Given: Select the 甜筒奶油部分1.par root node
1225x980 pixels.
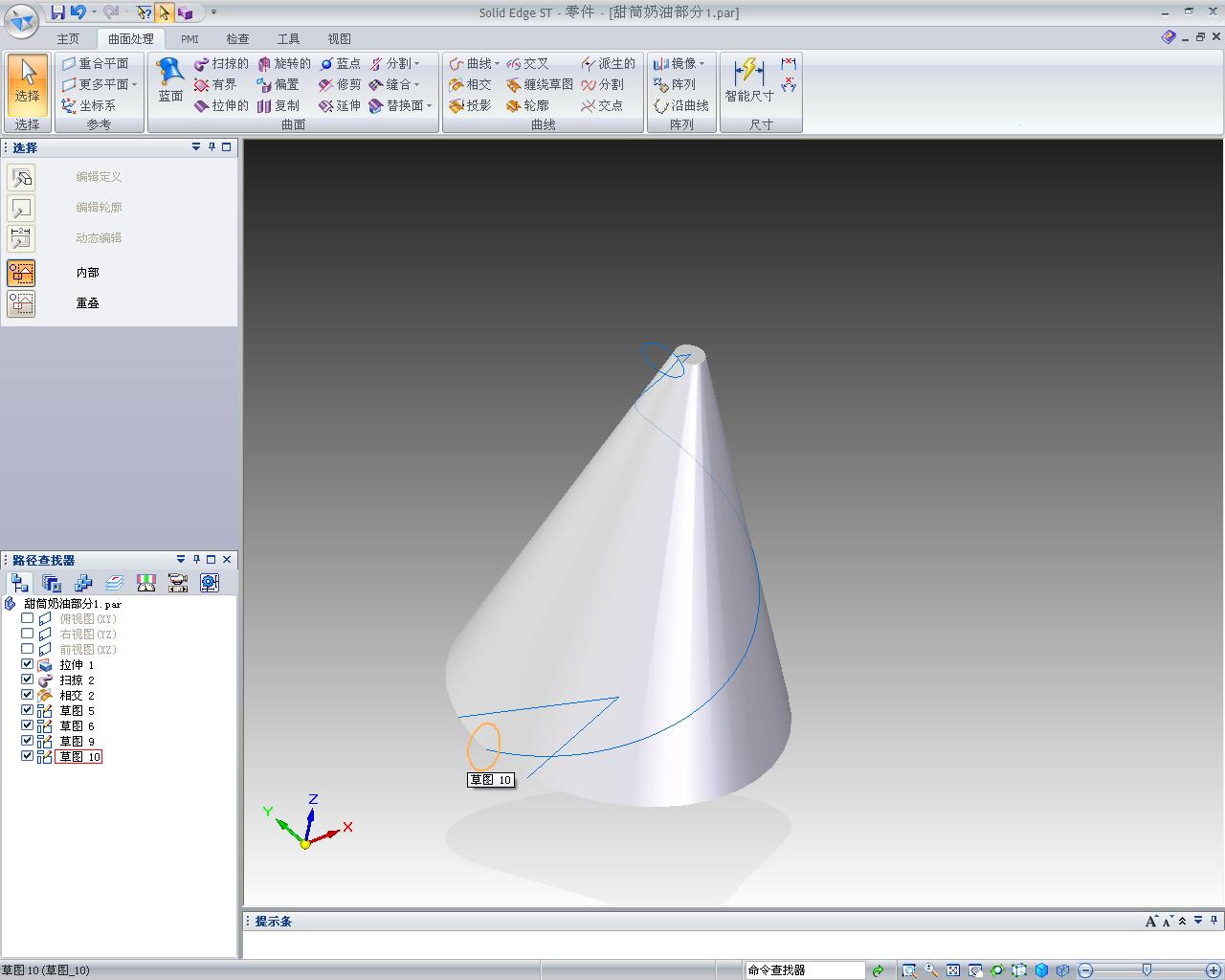Looking at the screenshot, I should 72,604.
